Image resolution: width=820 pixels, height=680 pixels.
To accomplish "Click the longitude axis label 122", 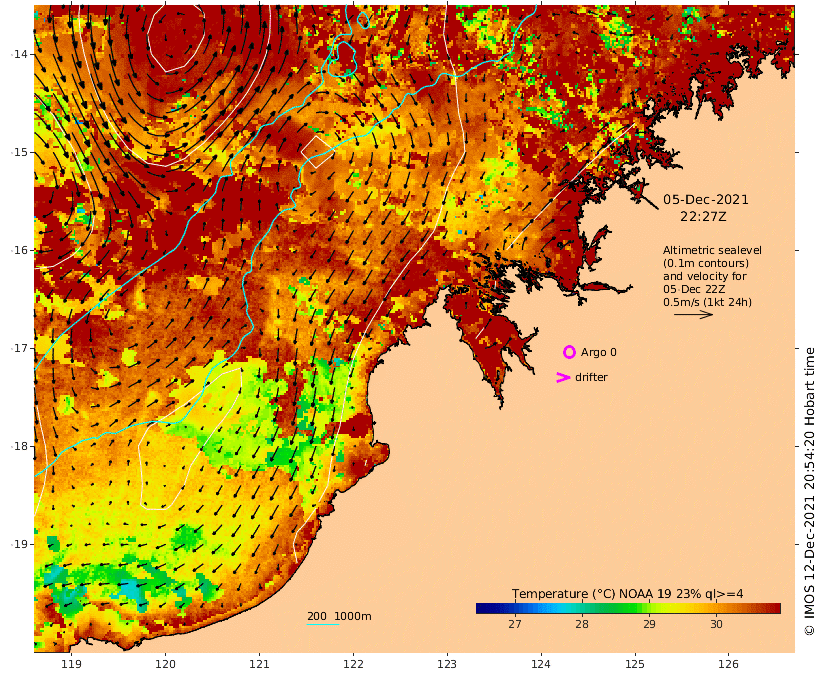I will pos(353,664).
